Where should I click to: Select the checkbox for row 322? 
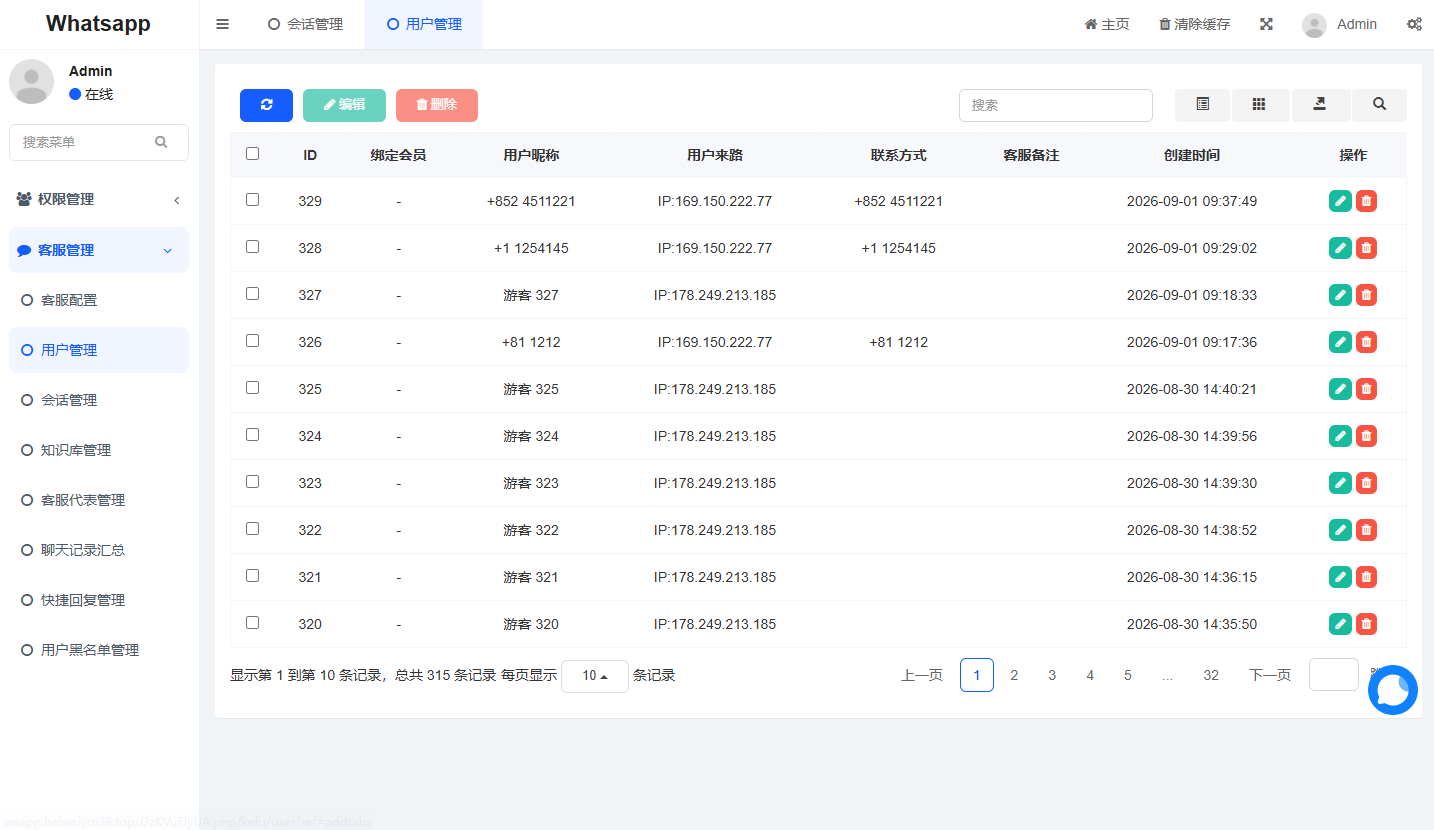[x=252, y=528]
